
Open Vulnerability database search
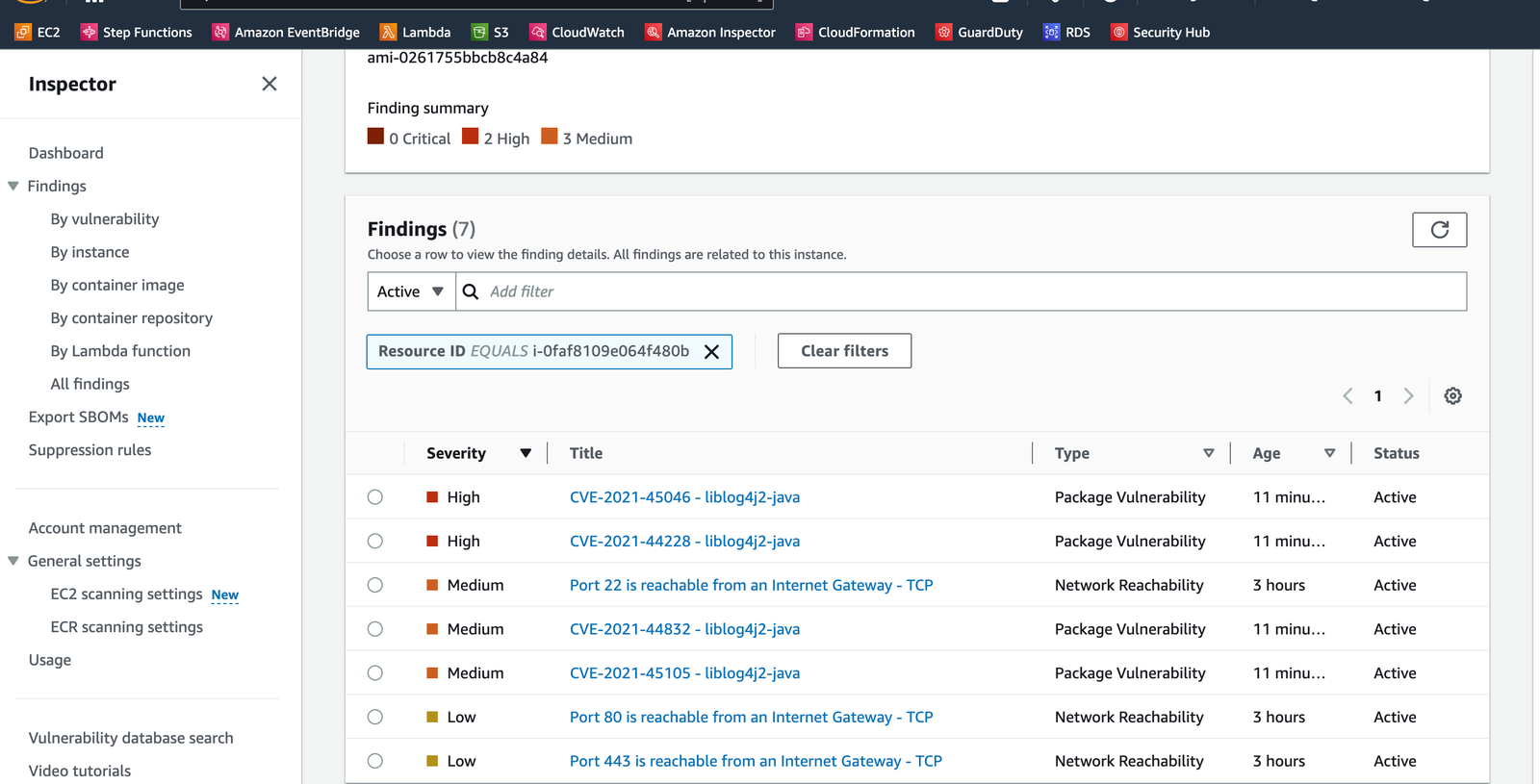coord(131,738)
